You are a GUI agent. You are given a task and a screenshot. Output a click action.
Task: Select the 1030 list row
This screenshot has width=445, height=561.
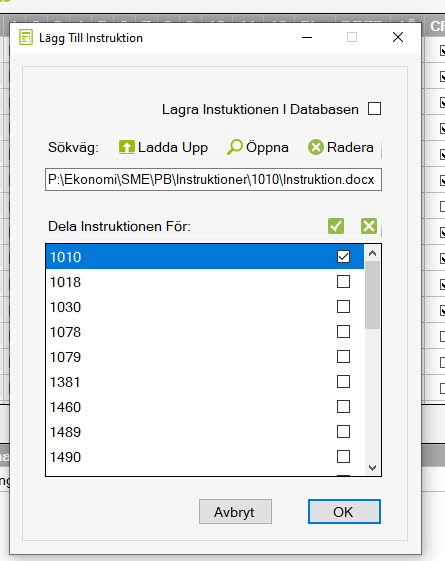click(205, 307)
